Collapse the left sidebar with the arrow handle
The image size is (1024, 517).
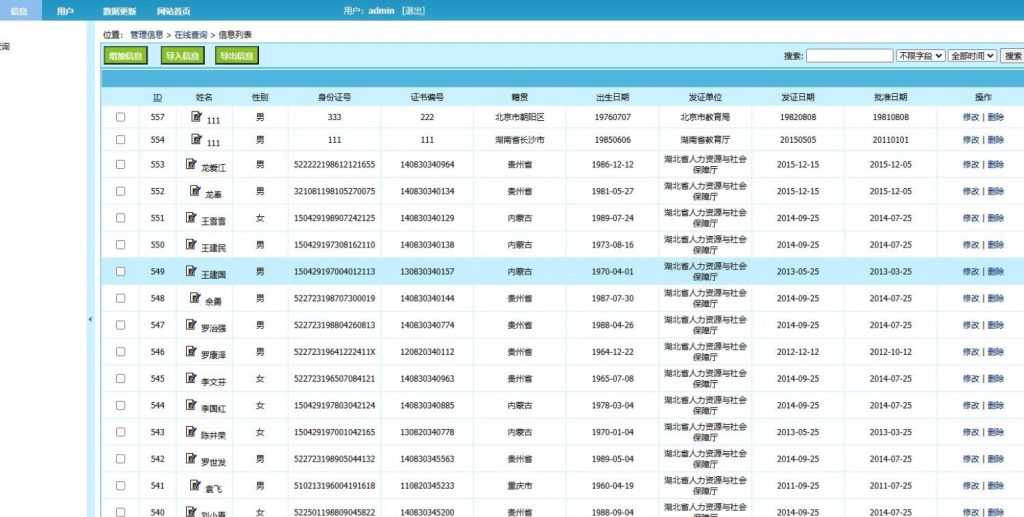pyautogui.click(x=89, y=319)
